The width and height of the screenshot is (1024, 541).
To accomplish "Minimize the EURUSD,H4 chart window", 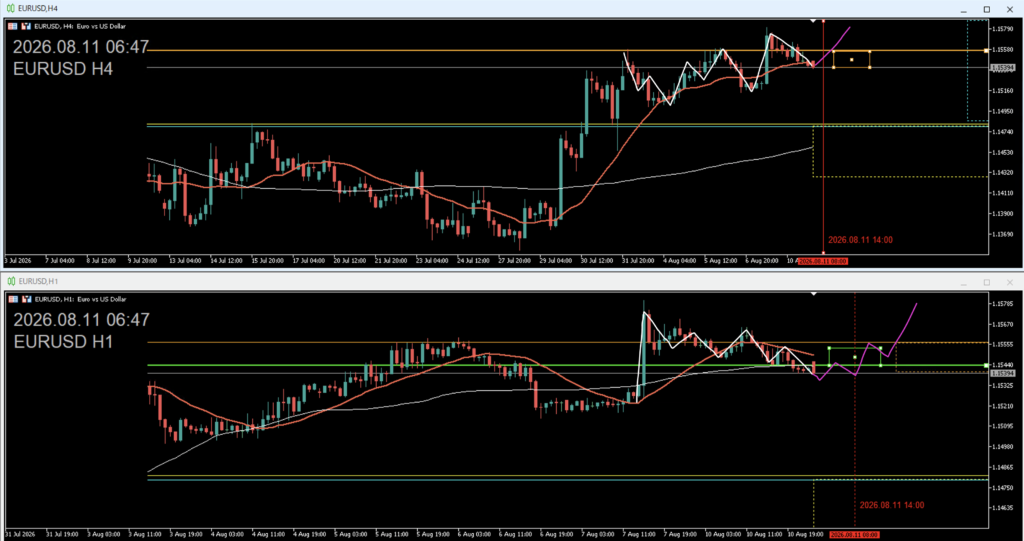I will click(x=963, y=9).
